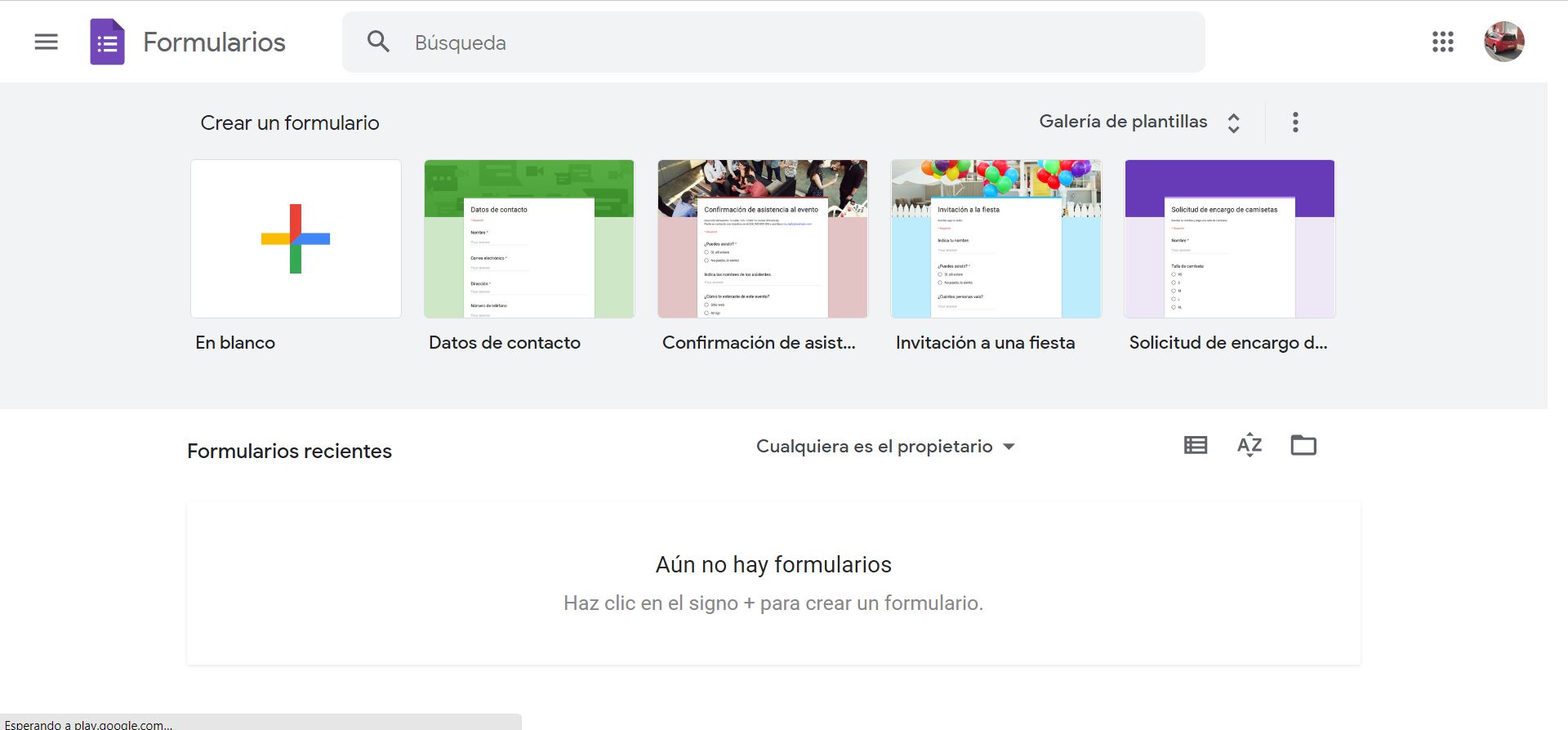The width and height of the screenshot is (1568, 730).
Task: Click the Formularios recientes heading
Action: tap(289, 451)
